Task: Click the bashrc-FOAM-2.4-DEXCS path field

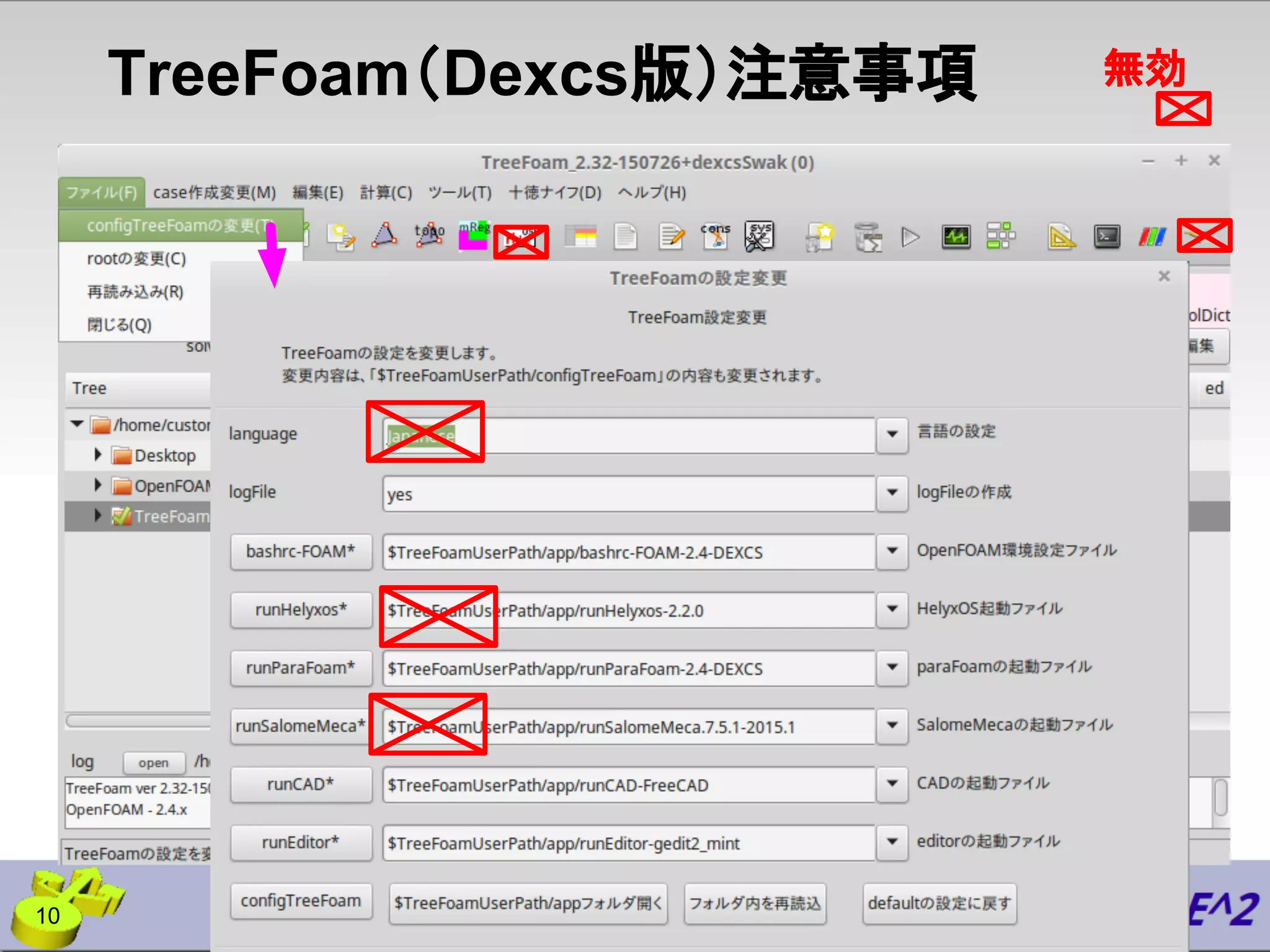Action: [629, 552]
